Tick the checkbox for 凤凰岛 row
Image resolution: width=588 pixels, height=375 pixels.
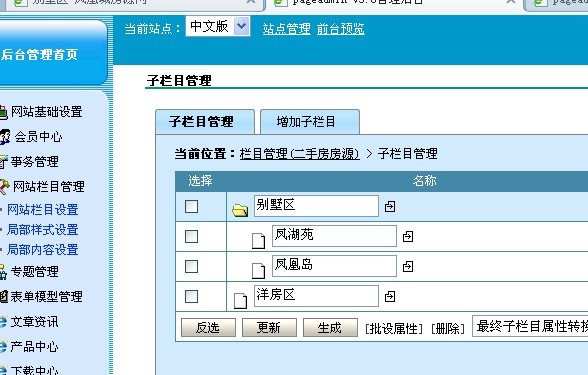click(192, 267)
